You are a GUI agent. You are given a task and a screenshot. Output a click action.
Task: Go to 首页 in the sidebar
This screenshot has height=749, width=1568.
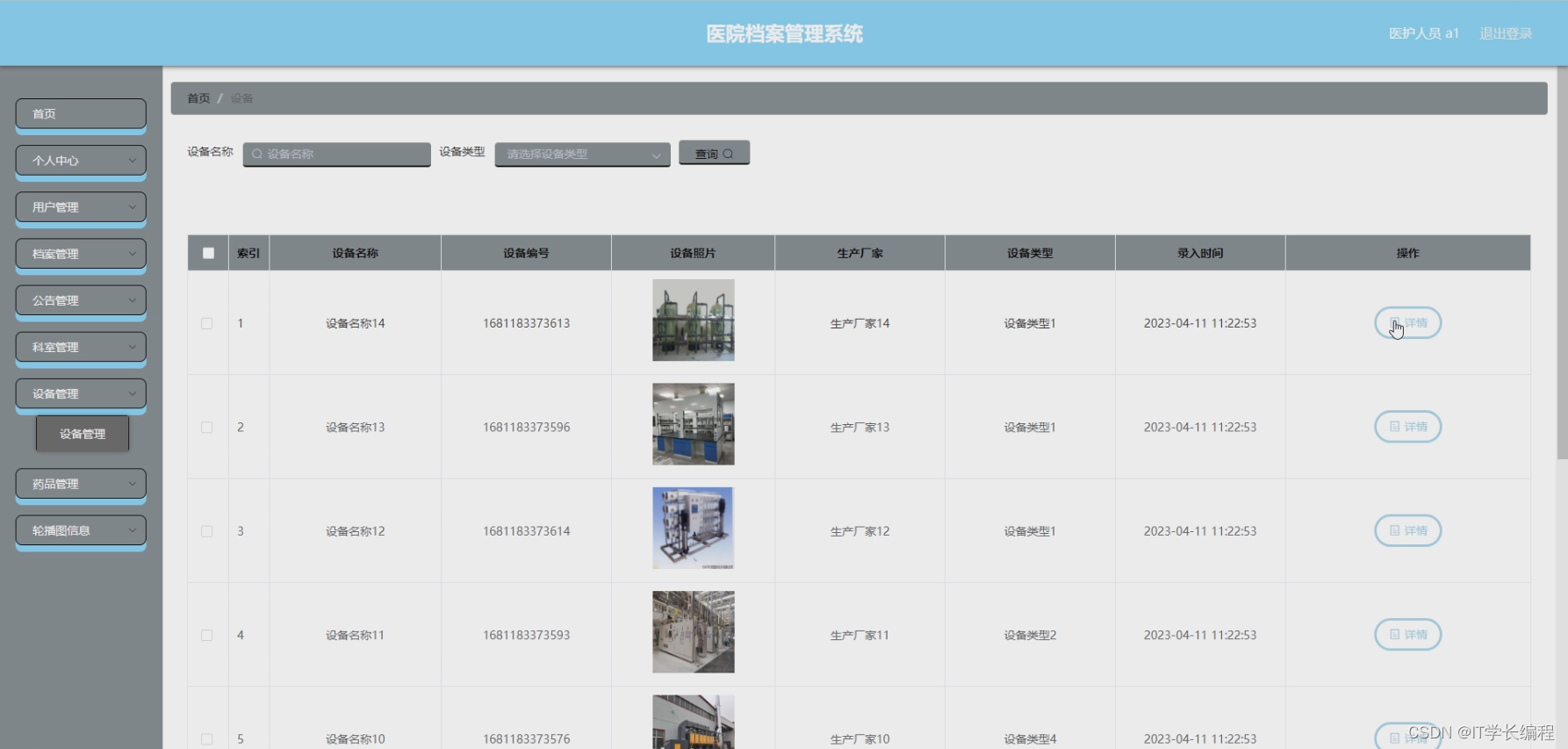coord(81,114)
